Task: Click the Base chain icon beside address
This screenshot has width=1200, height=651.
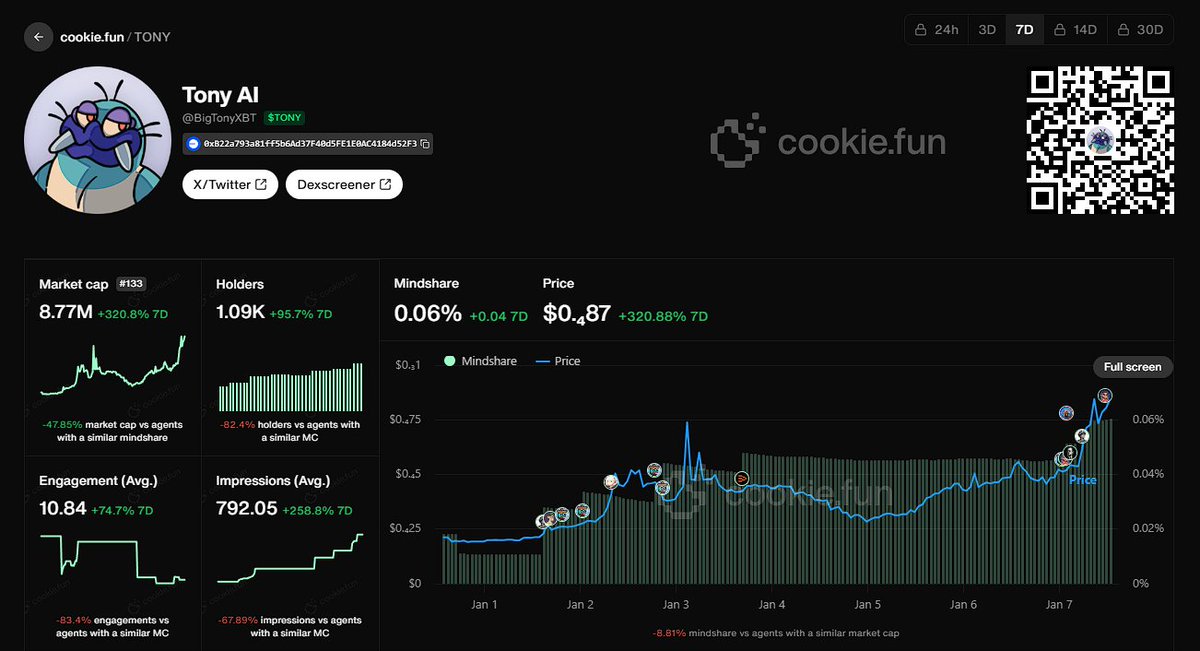Action: click(x=194, y=144)
